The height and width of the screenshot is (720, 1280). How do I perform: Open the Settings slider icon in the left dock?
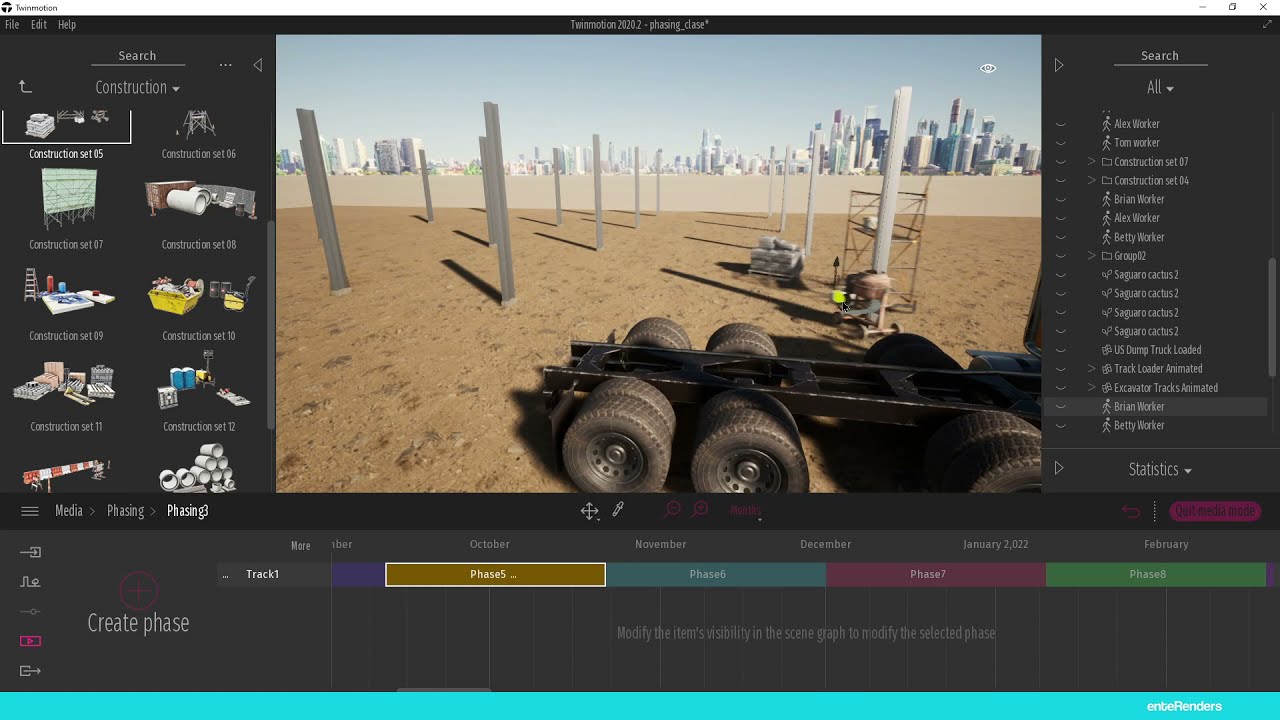[x=30, y=612]
